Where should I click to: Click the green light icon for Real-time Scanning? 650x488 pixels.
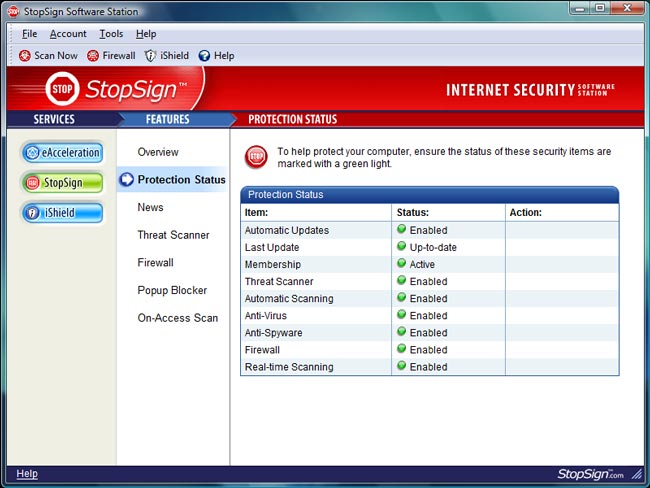coord(401,365)
